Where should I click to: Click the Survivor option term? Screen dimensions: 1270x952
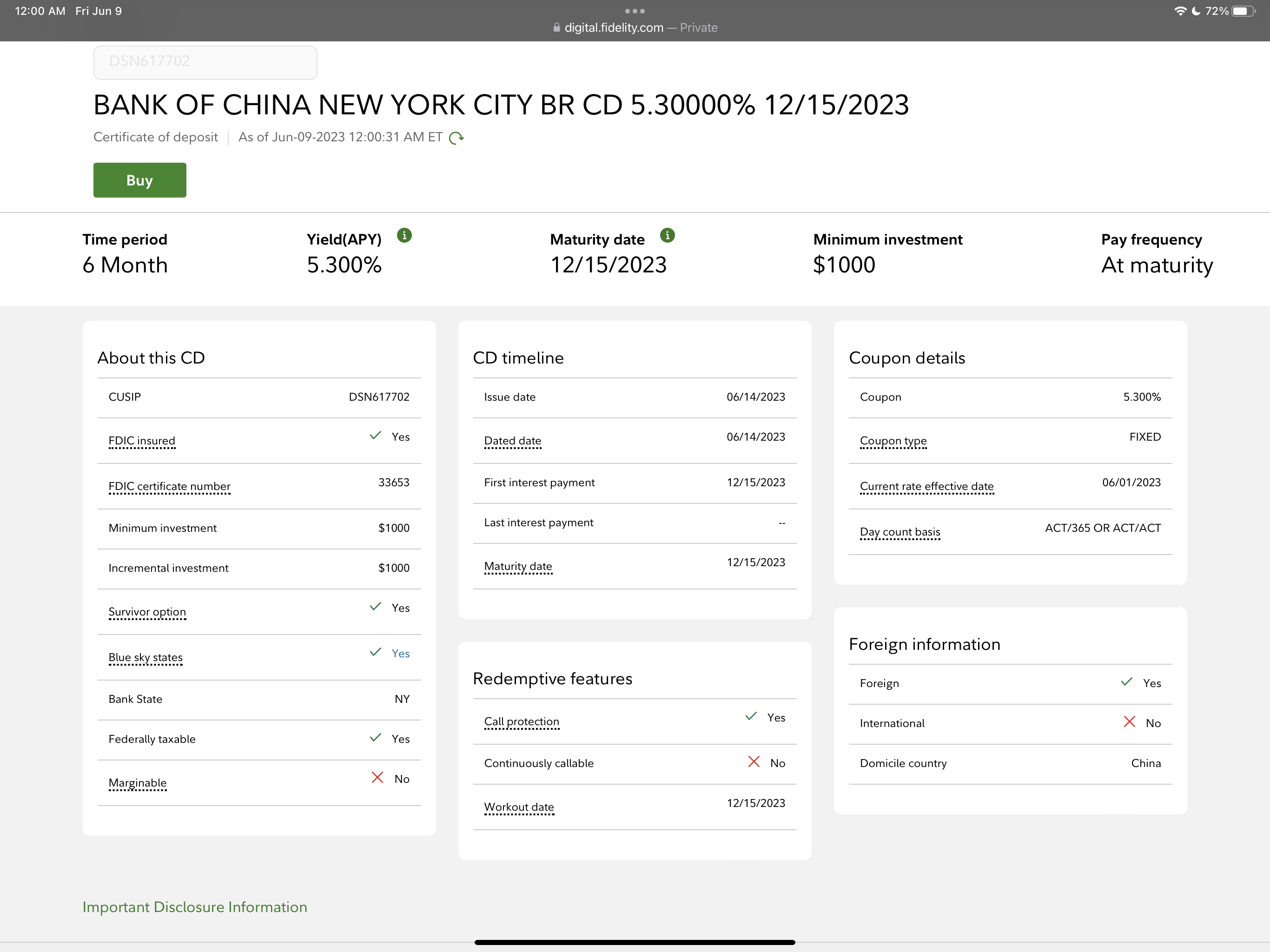pos(147,612)
